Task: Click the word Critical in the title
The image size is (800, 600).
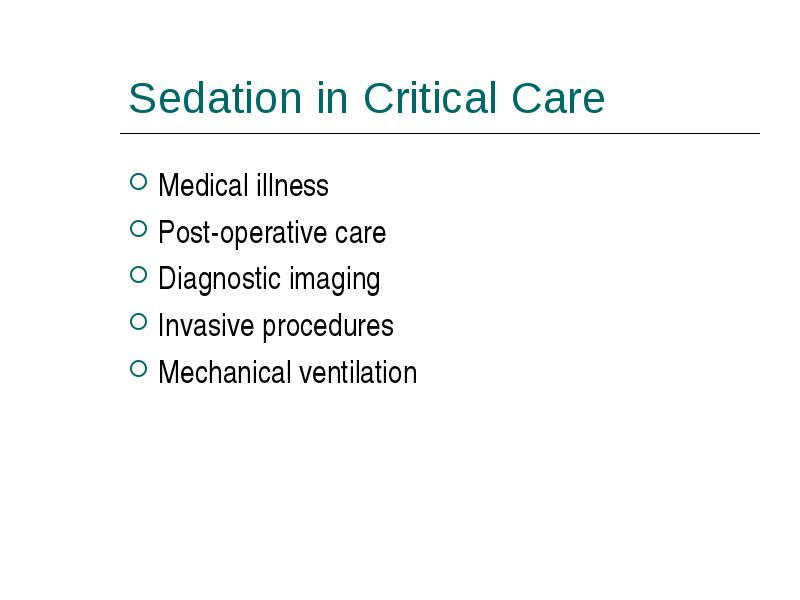Action: 430,97
